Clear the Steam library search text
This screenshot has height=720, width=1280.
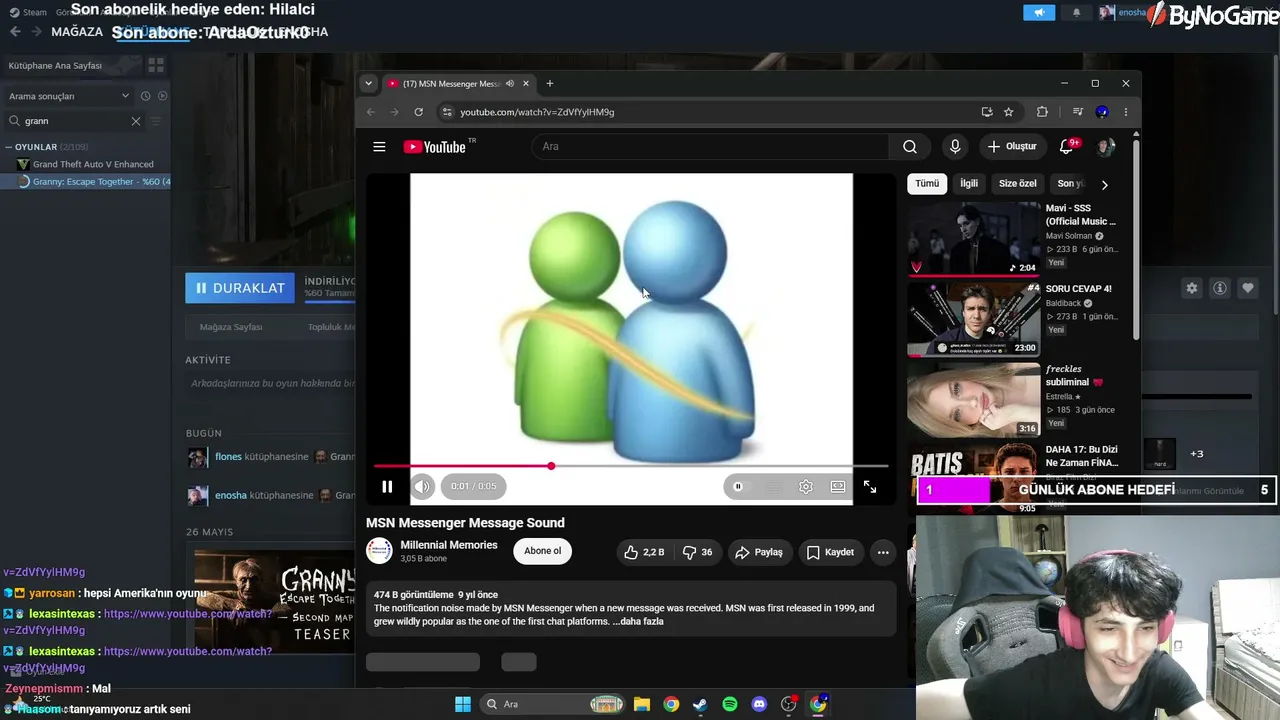[x=136, y=121]
